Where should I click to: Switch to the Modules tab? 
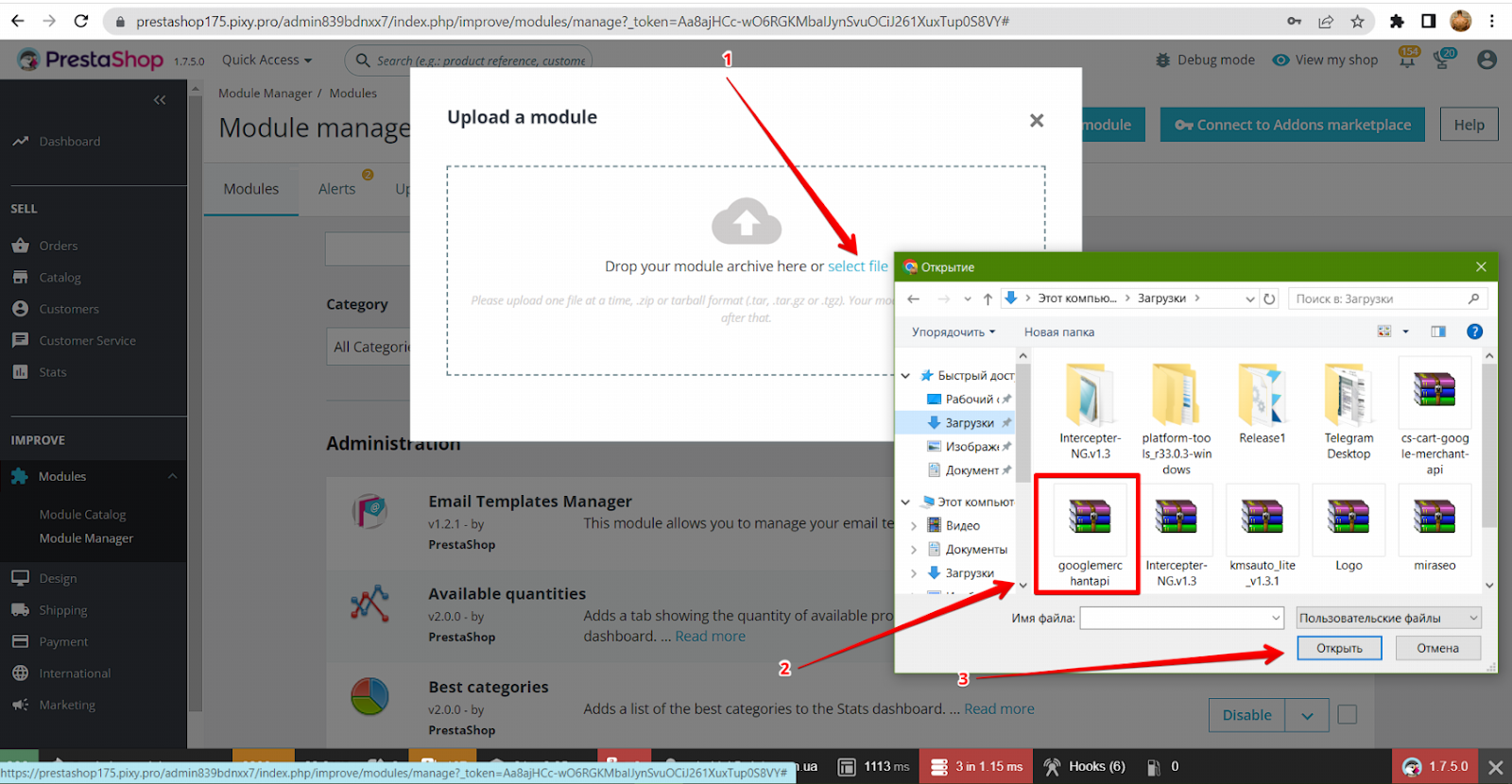(x=251, y=189)
